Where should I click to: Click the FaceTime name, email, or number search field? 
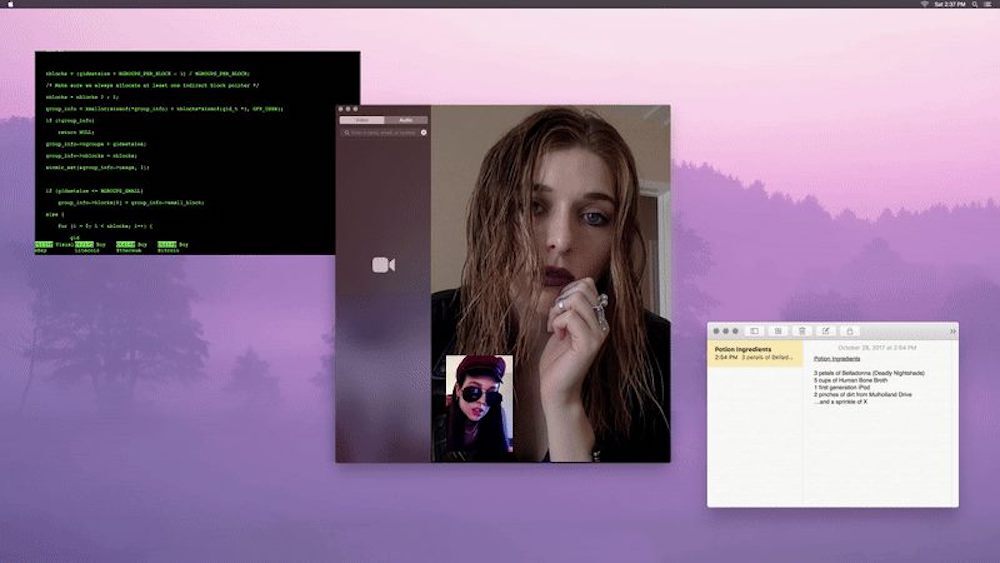point(381,132)
